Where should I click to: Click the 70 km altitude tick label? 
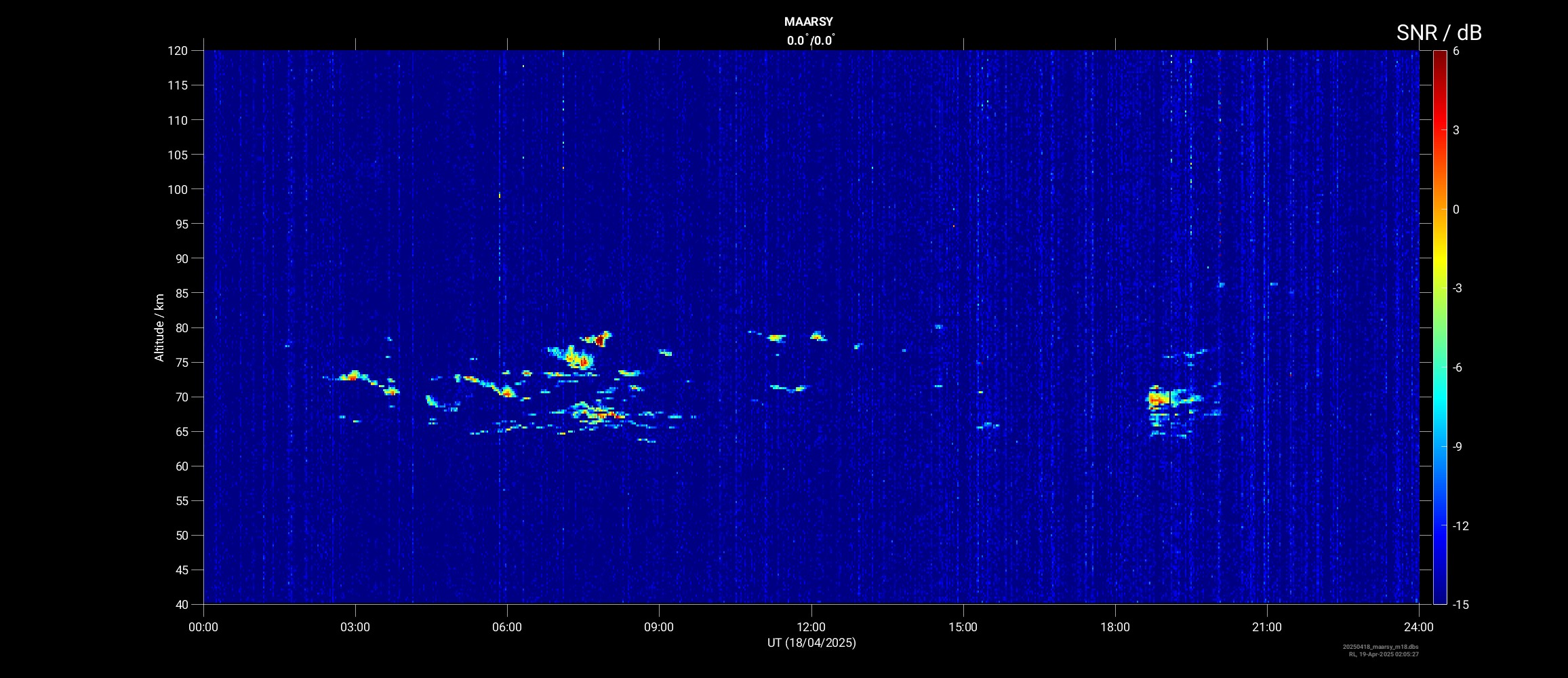[181, 397]
